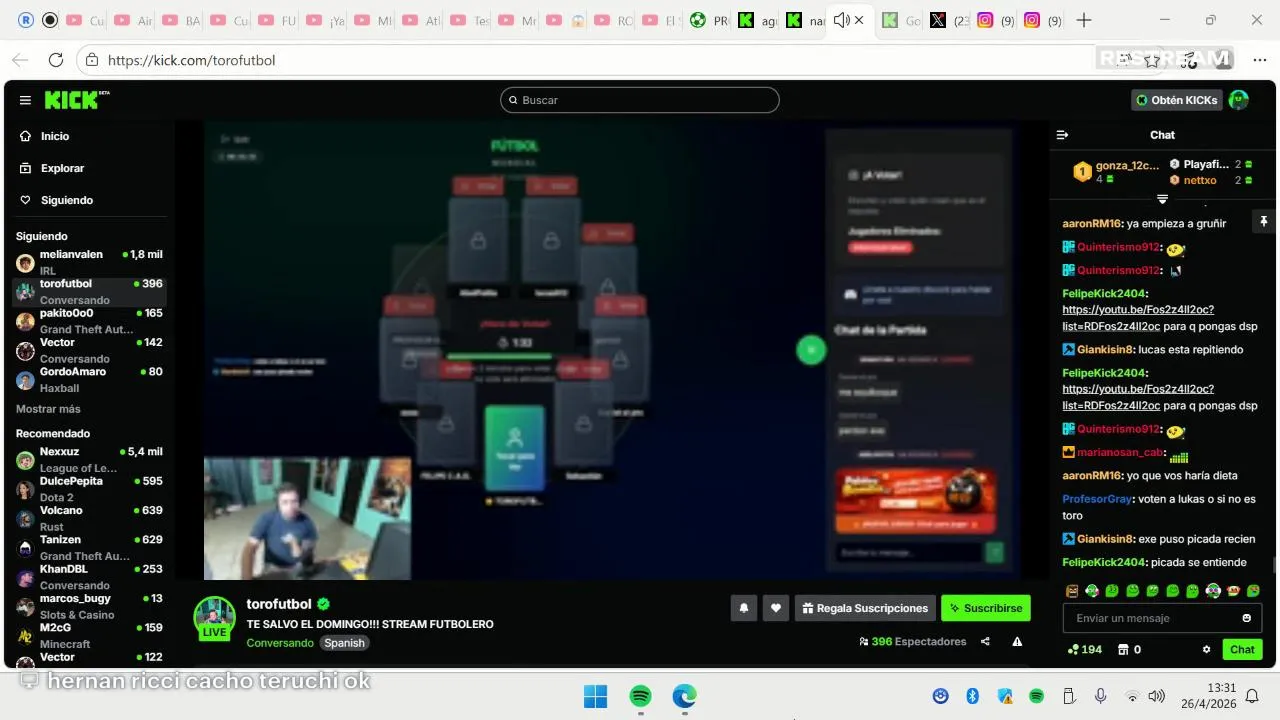The image size is (1280, 720).
Task: Open the emoji picker in the chat input
Action: [1246, 618]
